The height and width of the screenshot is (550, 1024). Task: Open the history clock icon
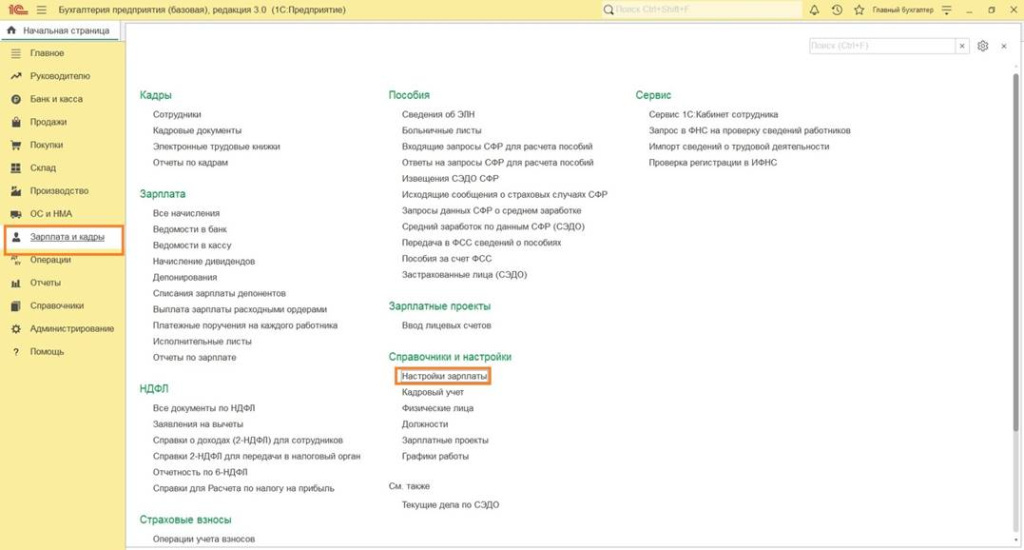click(836, 10)
